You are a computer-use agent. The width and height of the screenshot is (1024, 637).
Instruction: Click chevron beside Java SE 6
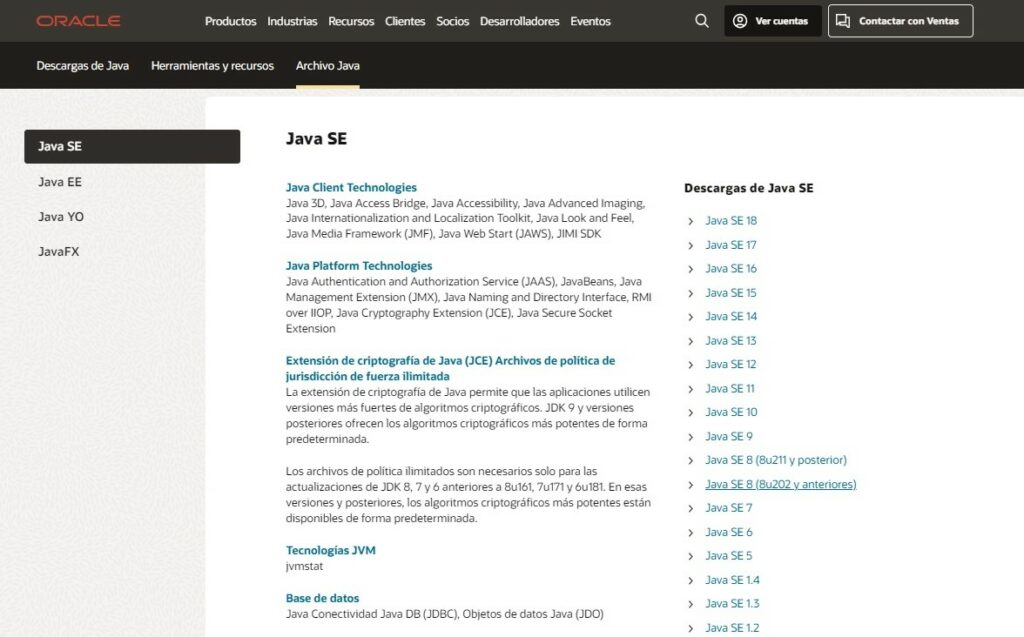pos(690,532)
